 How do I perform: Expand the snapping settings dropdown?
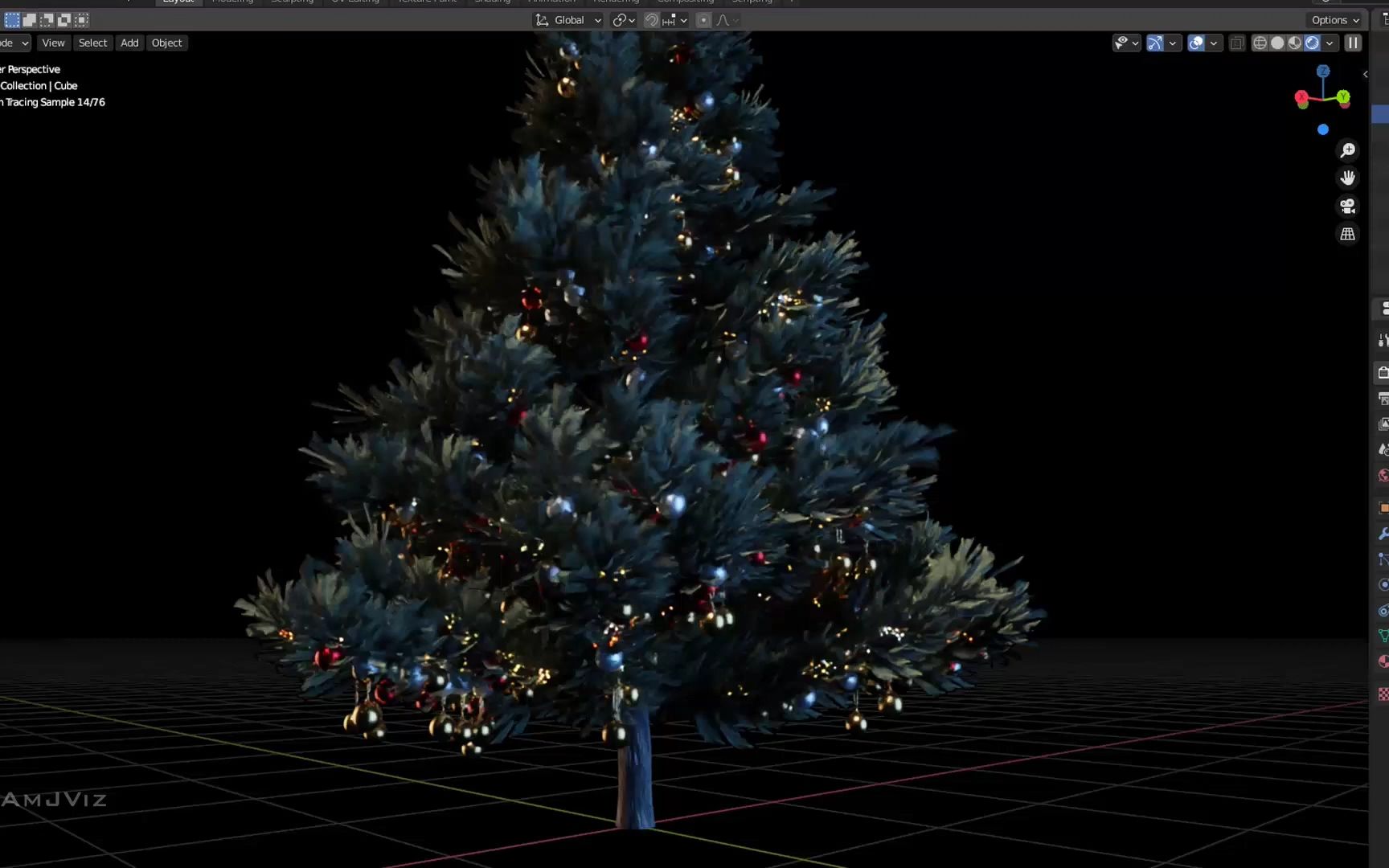(683, 20)
